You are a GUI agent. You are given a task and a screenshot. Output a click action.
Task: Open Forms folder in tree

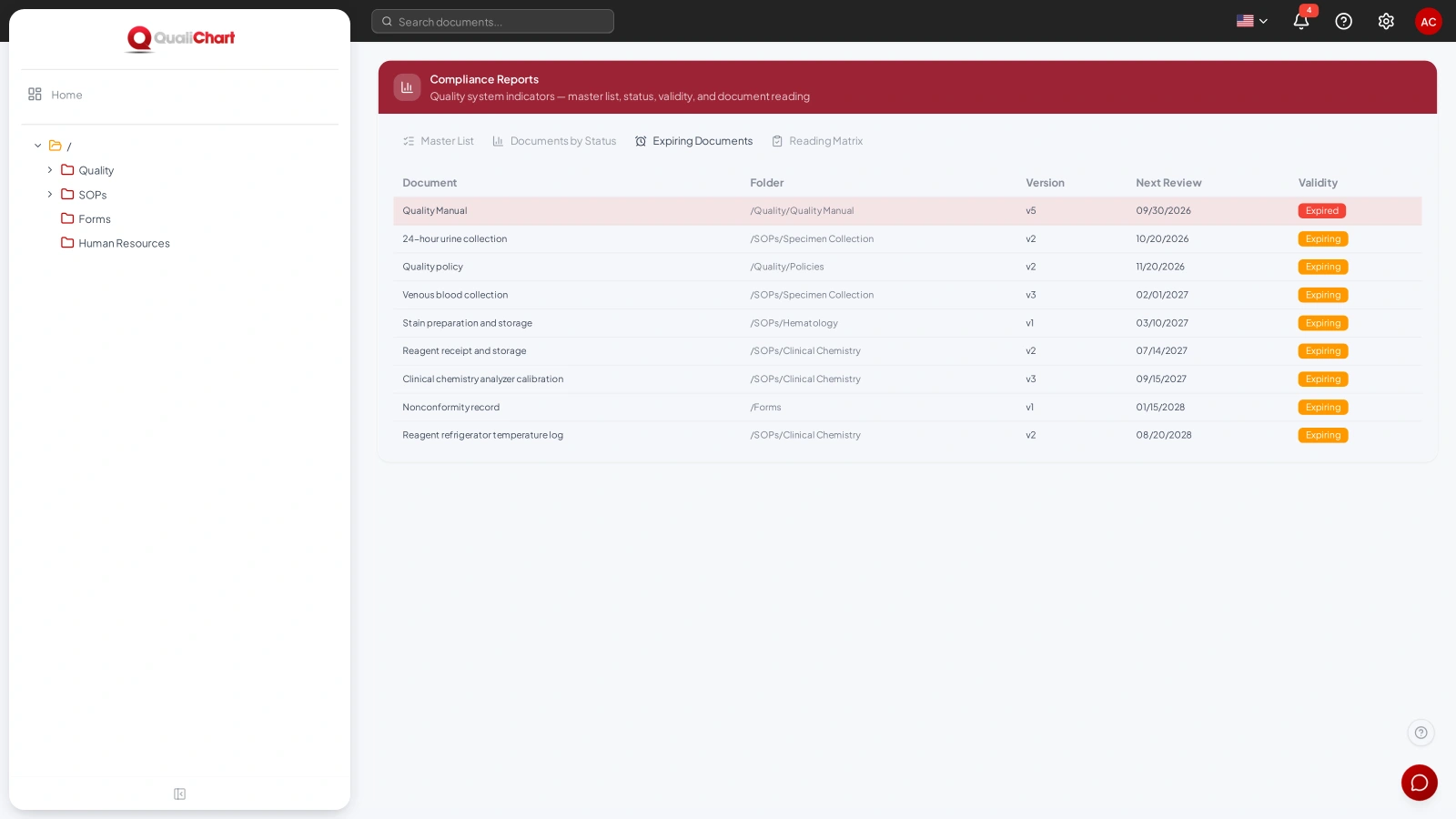point(95,219)
